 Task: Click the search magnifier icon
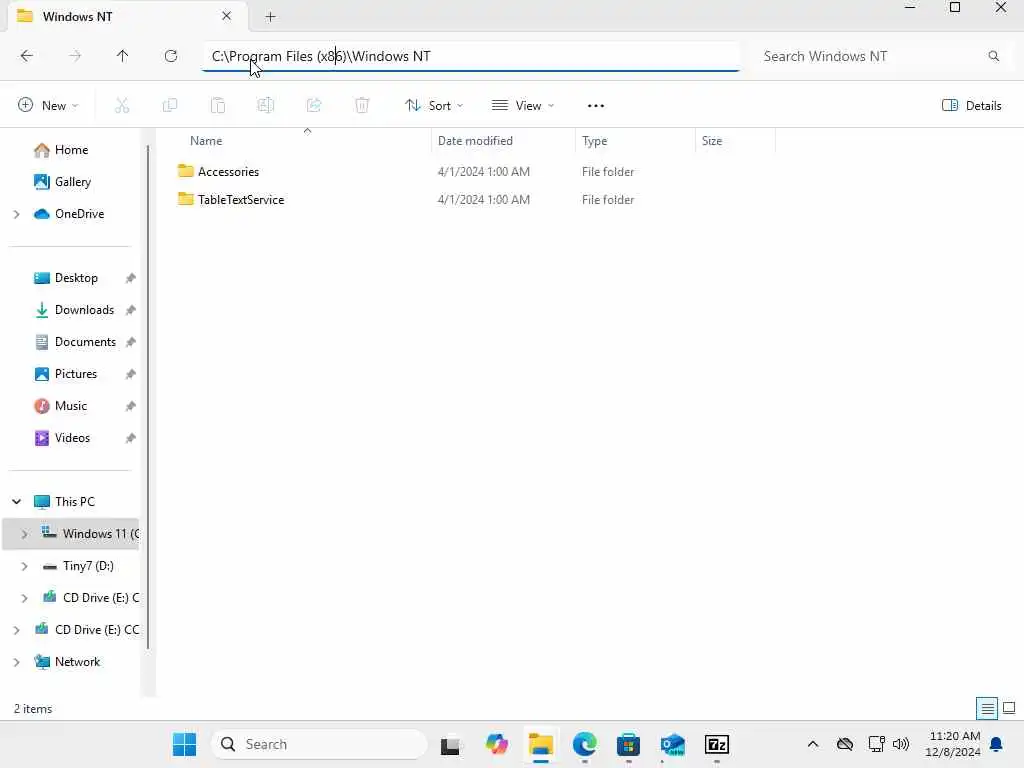click(993, 56)
